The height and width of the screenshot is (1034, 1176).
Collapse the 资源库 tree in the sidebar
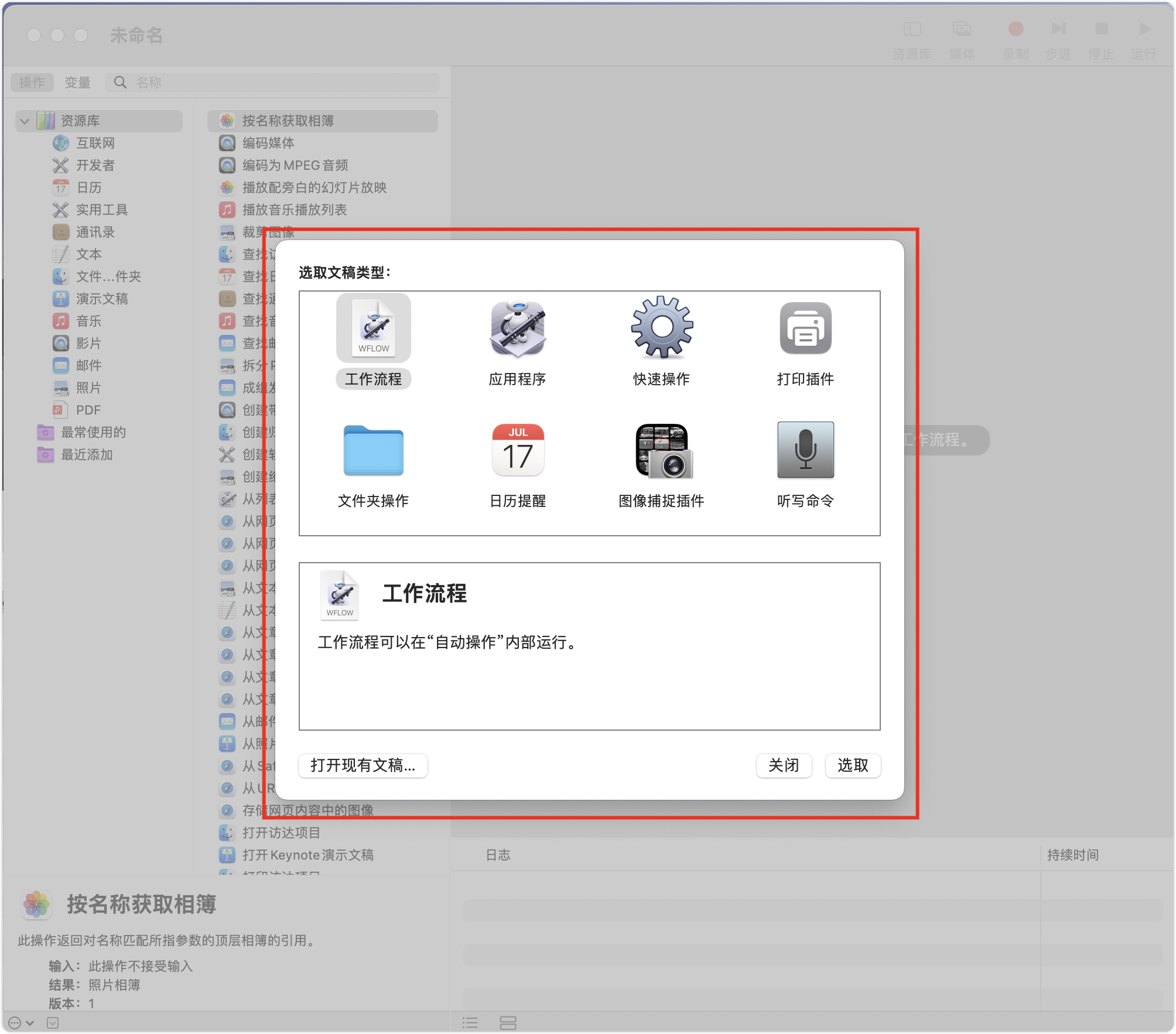click(25, 121)
